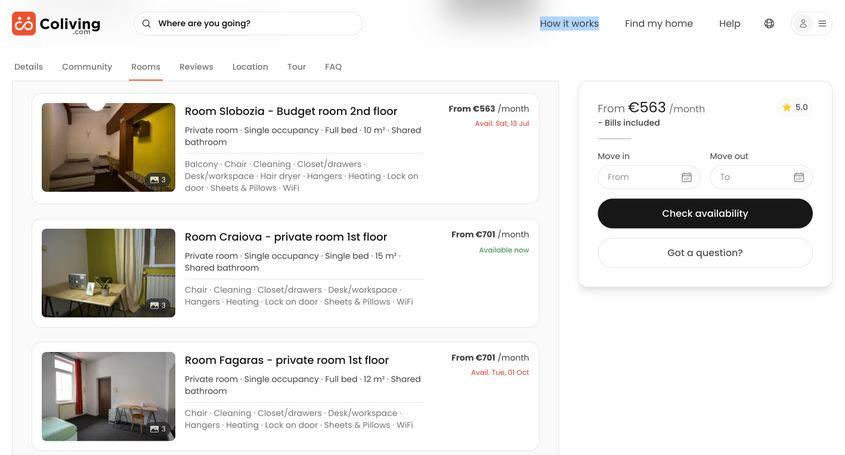Open photo count on Room Craiova image
845x455 pixels.
158,305
